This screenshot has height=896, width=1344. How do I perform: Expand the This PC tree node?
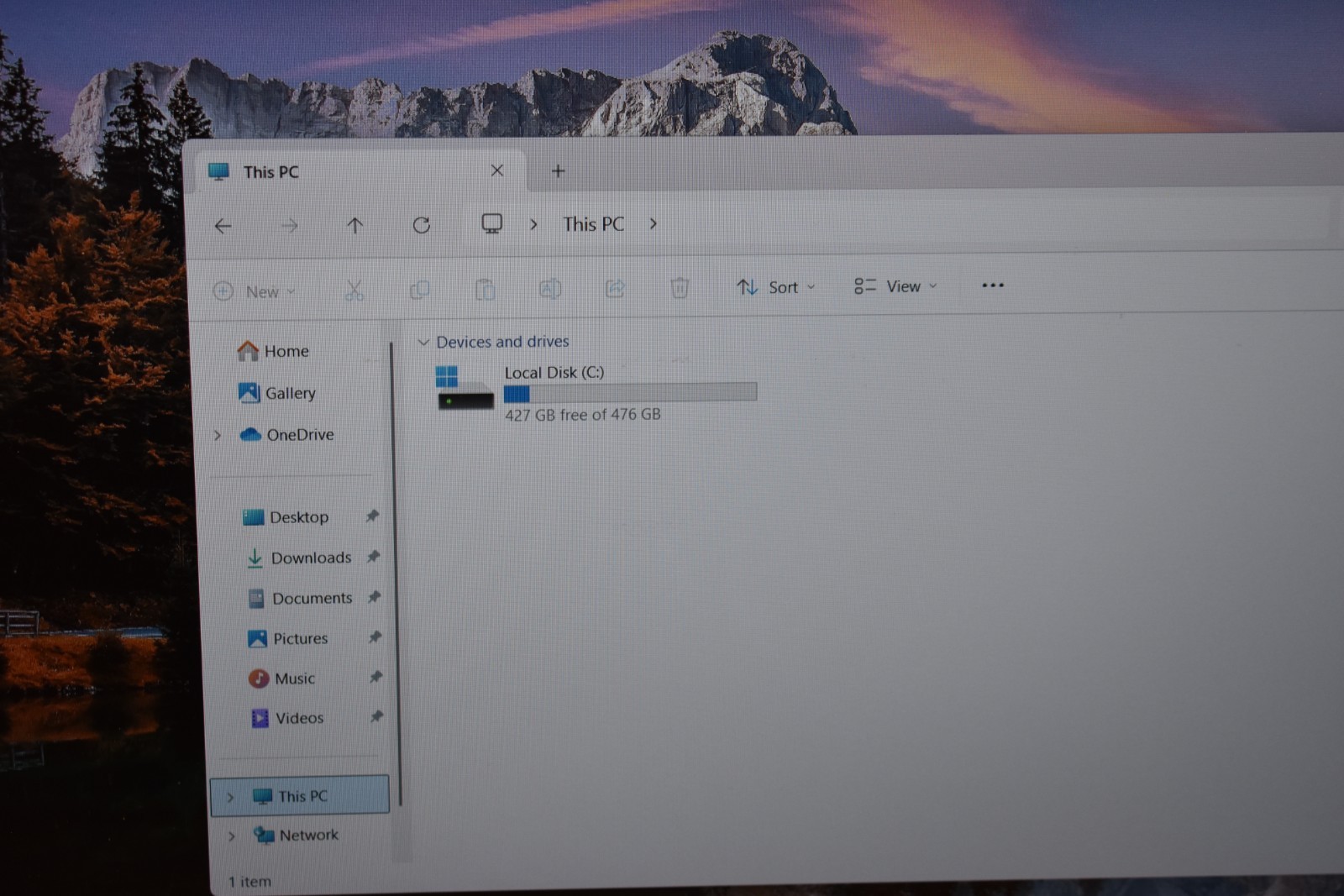click(x=230, y=797)
